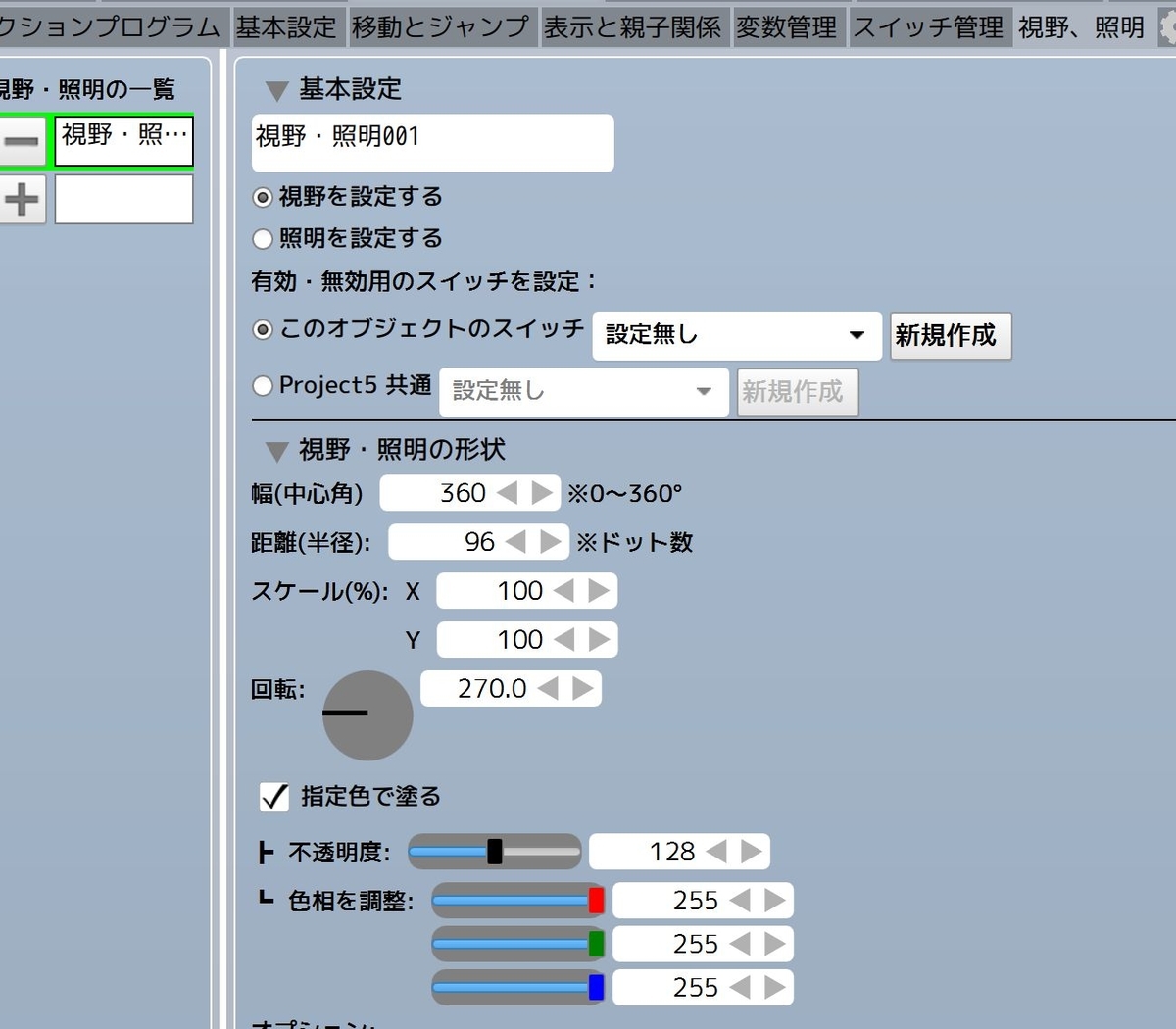The height and width of the screenshot is (1029, 1176).
Task: Increase green hue value with right arrow
Action: (x=775, y=944)
